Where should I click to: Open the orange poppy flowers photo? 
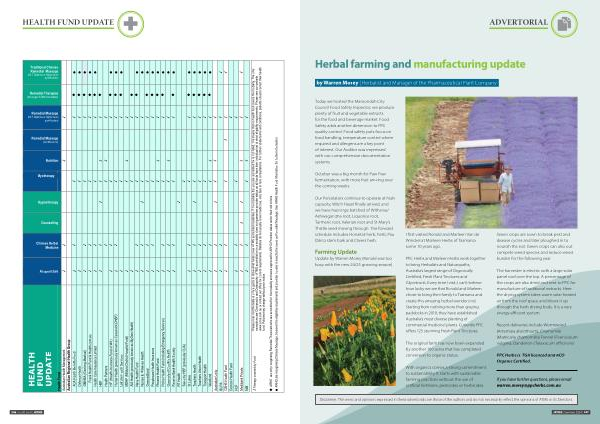(x=355, y=331)
